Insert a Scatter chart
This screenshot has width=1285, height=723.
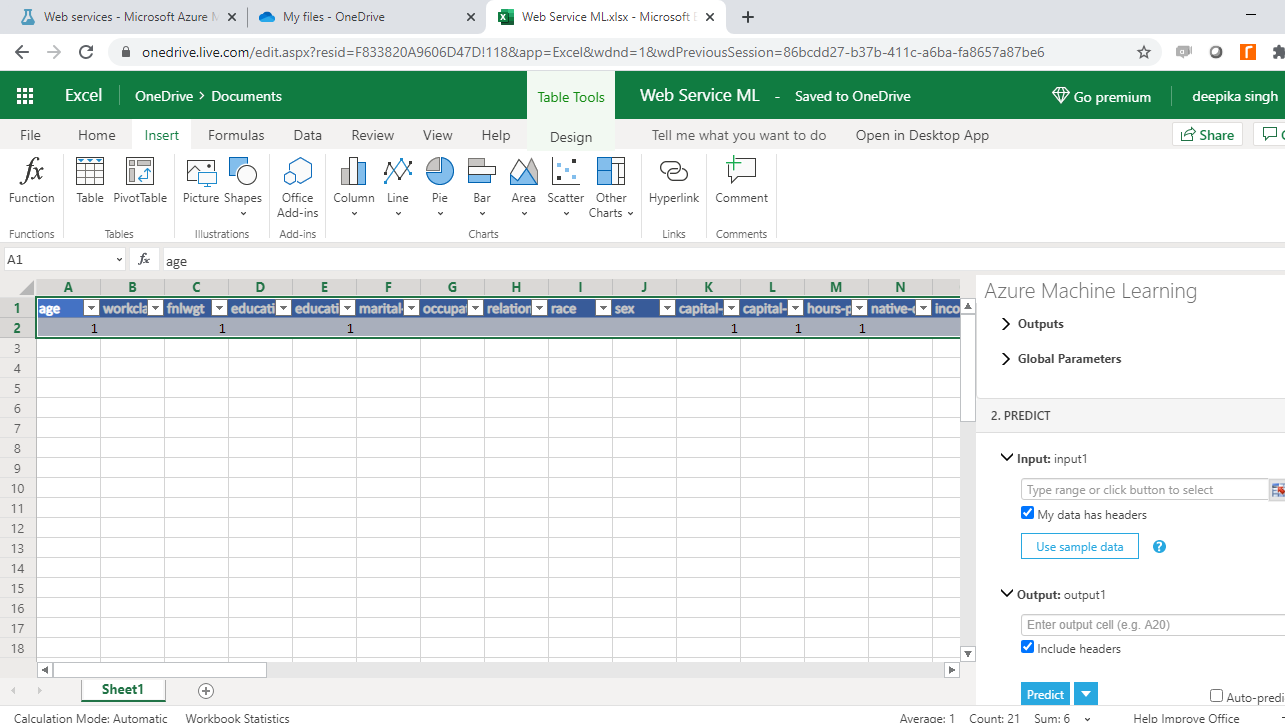point(566,186)
